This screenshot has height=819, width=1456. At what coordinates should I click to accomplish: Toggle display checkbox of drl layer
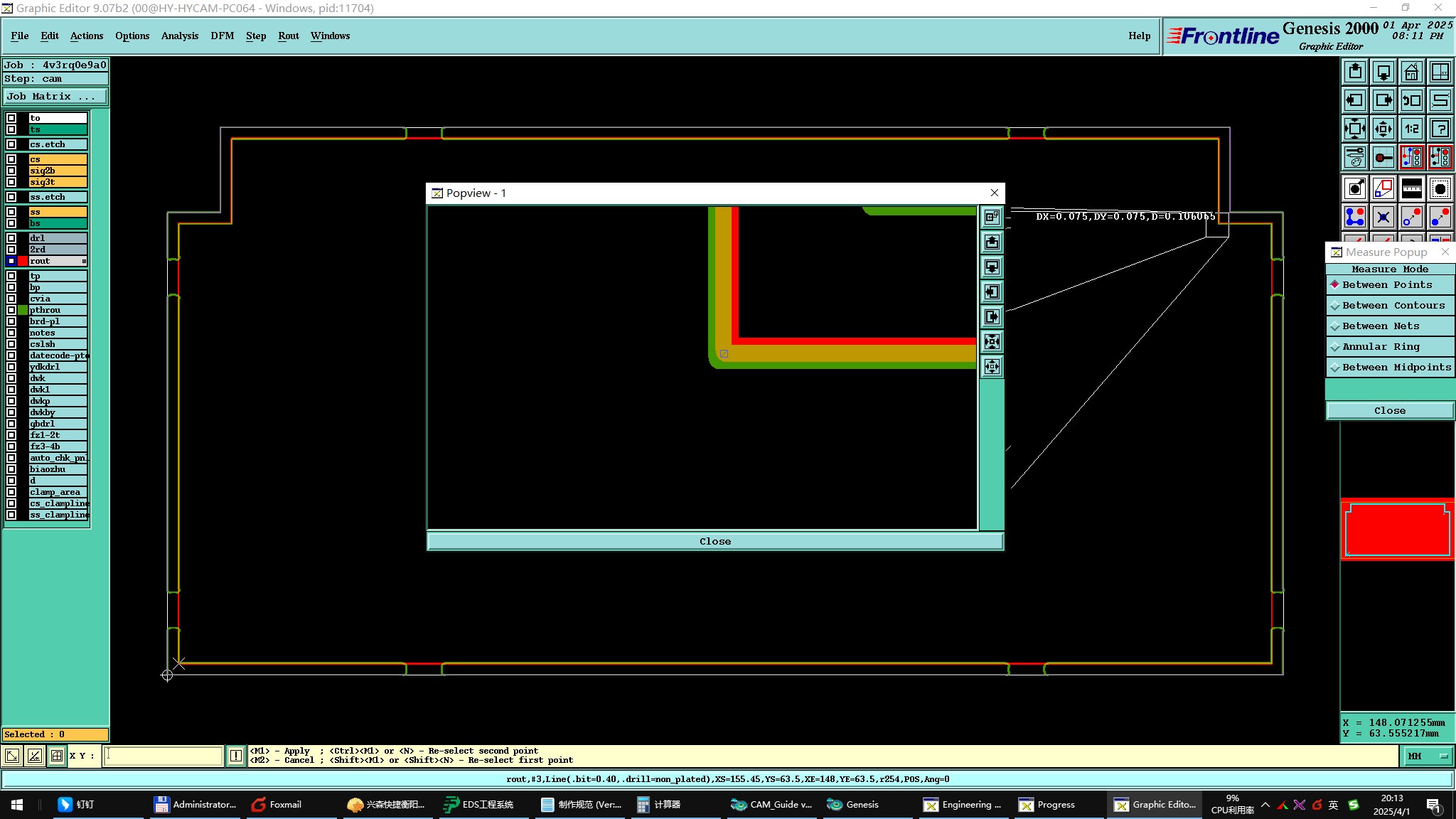11,238
